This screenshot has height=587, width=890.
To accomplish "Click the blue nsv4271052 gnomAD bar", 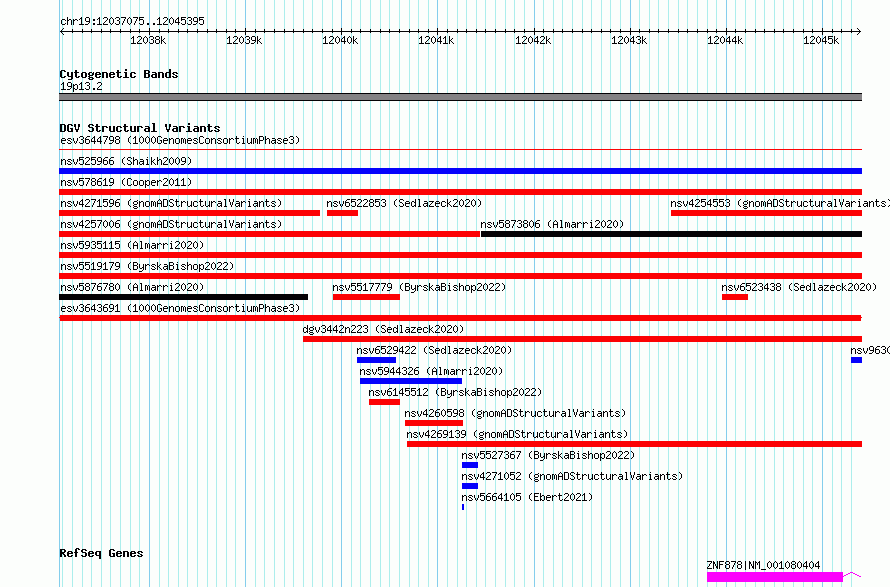I will (470, 486).
